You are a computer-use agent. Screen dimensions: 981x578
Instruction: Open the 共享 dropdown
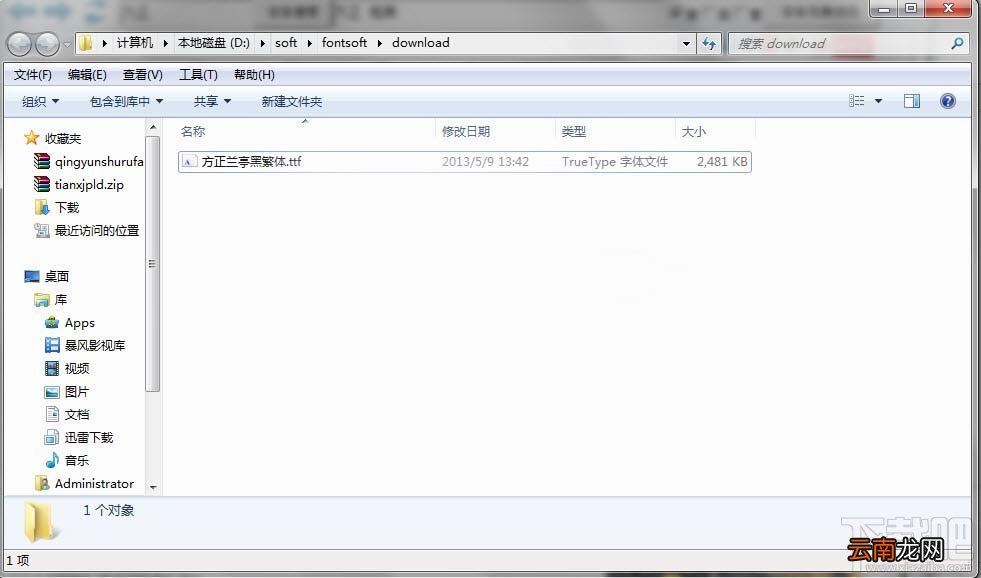click(212, 101)
